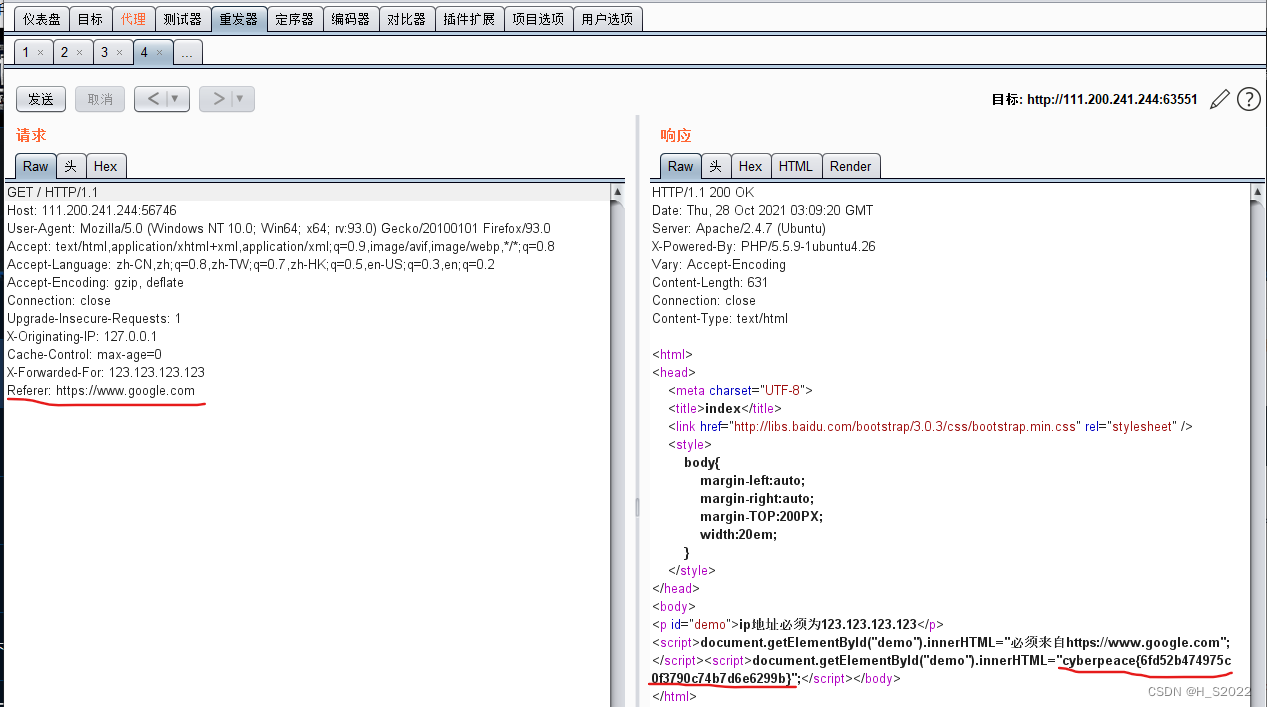Close repeater tab 3

click(119, 53)
